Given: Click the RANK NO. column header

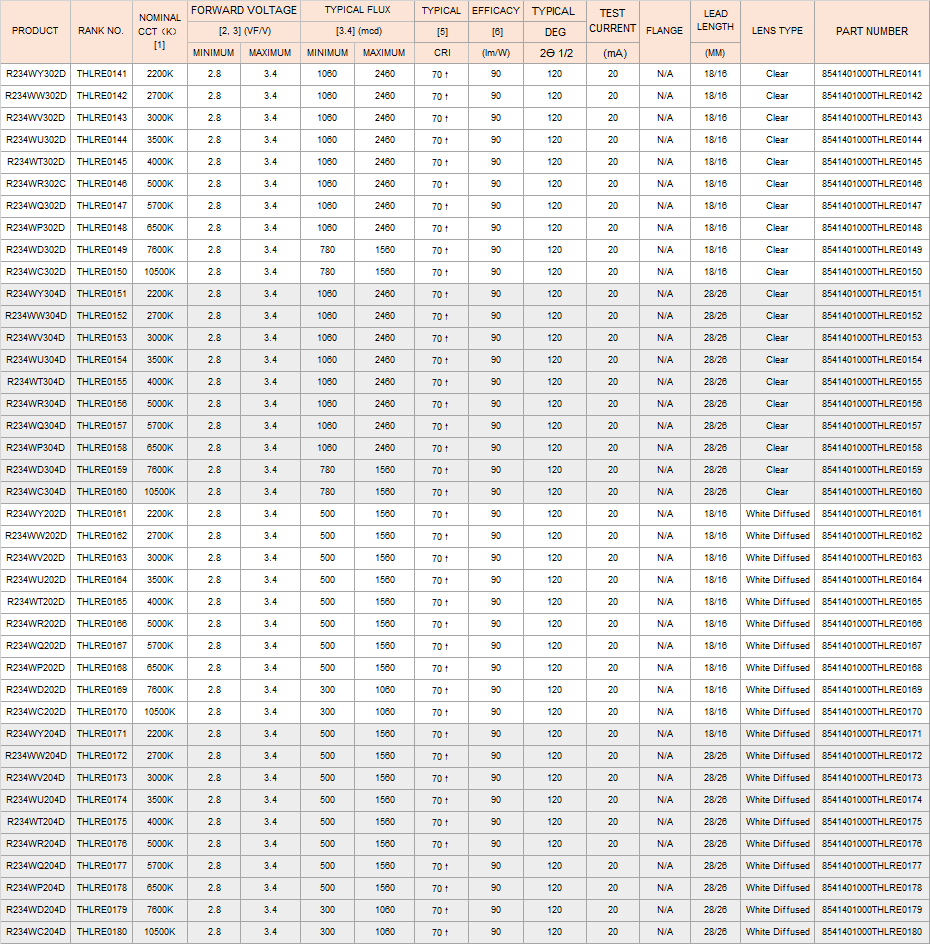Looking at the screenshot, I should click(101, 31).
